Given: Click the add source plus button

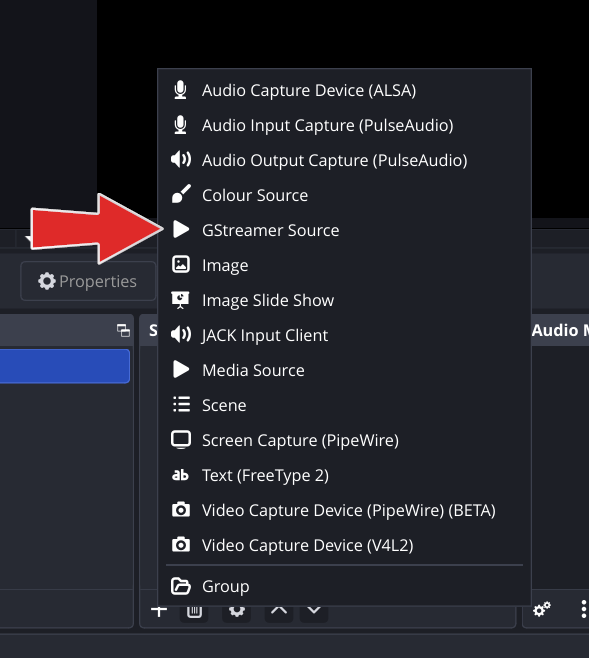Looking at the screenshot, I should pyautogui.click(x=159, y=611).
